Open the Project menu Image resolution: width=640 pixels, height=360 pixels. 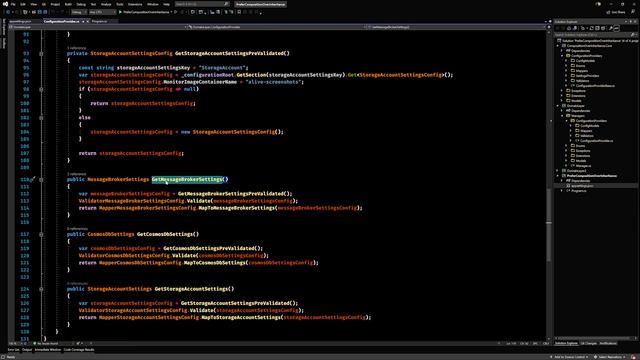coord(55,4)
